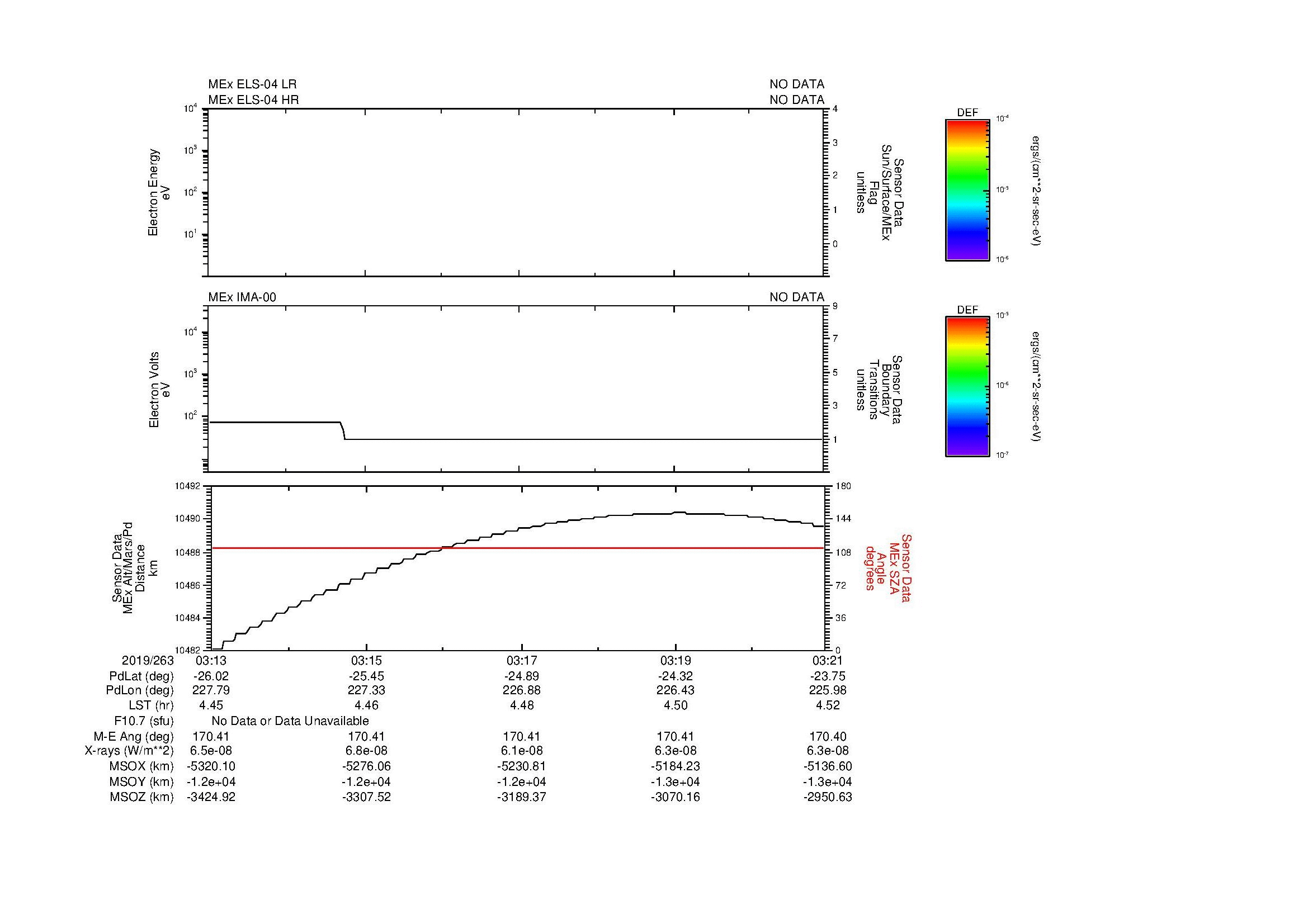Click the 180 SZA angle axis label
The height and width of the screenshot is (924, 1308).
pos(843,486)
